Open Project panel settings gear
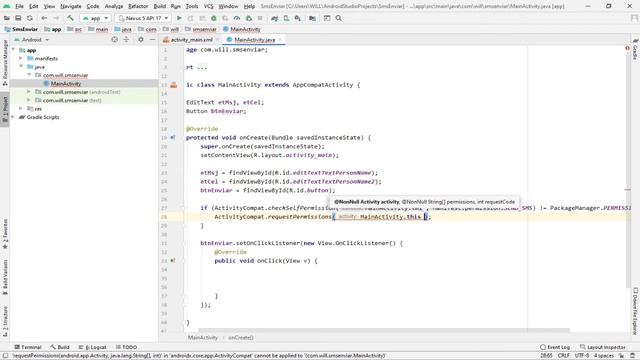Viewport: 640px width, 360px height. (x=141, y=40)
